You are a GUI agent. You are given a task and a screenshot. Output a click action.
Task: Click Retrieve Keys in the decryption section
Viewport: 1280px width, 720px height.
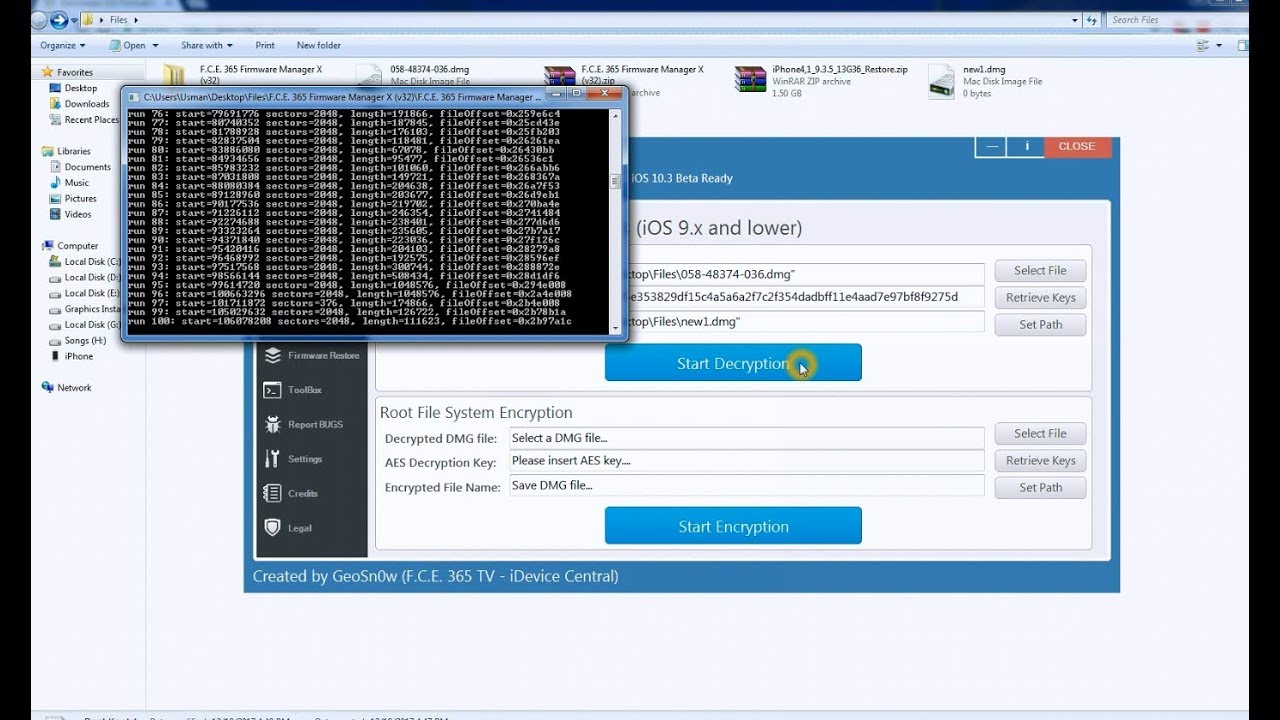coord(1040,297)
